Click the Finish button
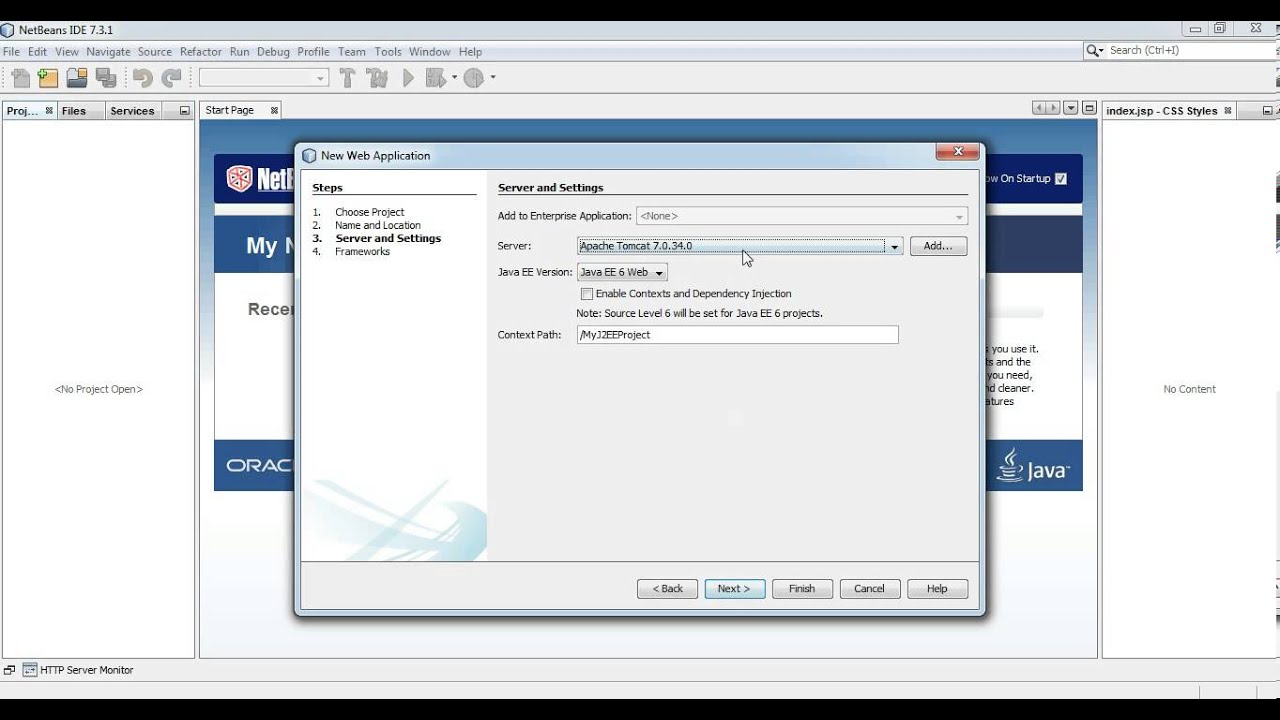1280x720 pixels. tap(802, 589)
